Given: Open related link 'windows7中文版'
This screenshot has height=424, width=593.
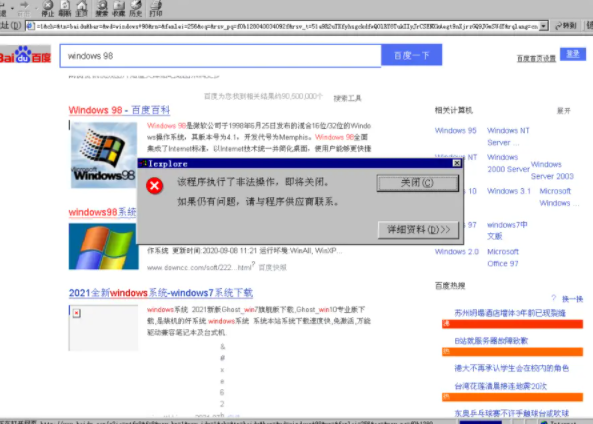Looking at the screenshot, I should (507, 230).
